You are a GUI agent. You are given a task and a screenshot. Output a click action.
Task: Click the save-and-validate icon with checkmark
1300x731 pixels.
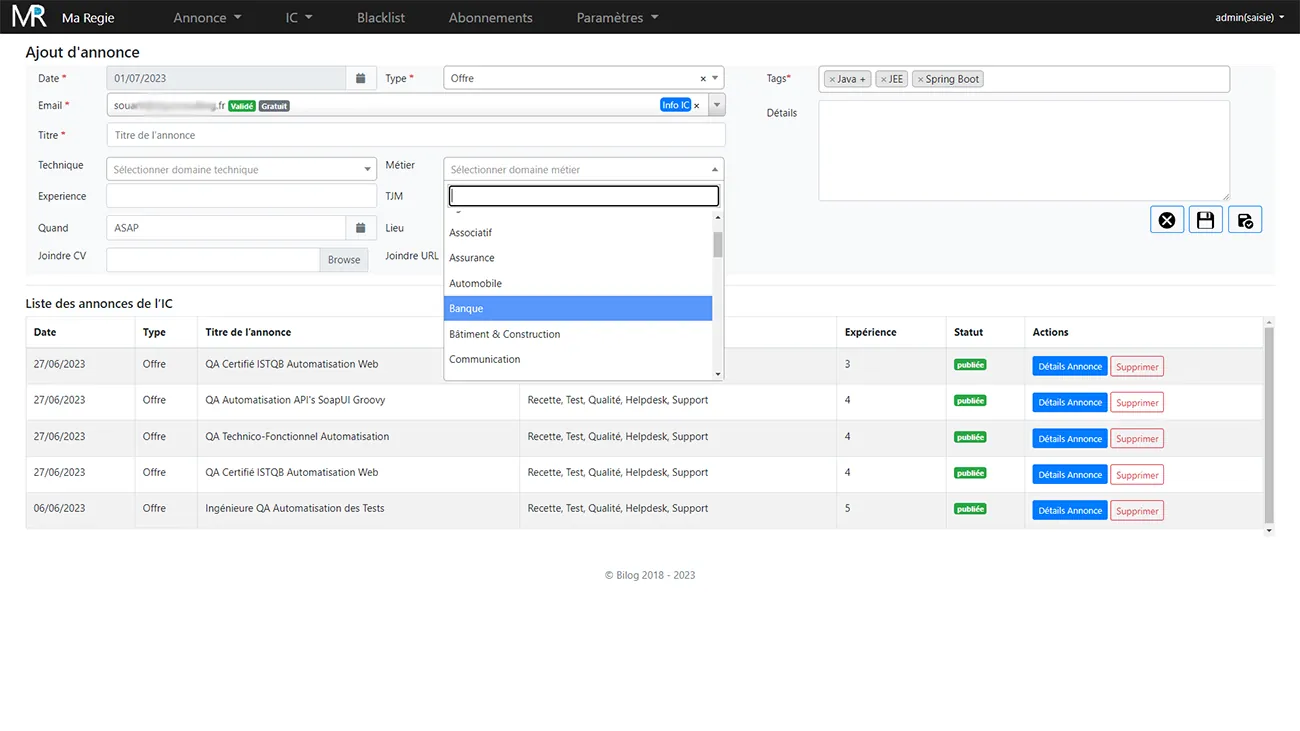[1245, 220]
